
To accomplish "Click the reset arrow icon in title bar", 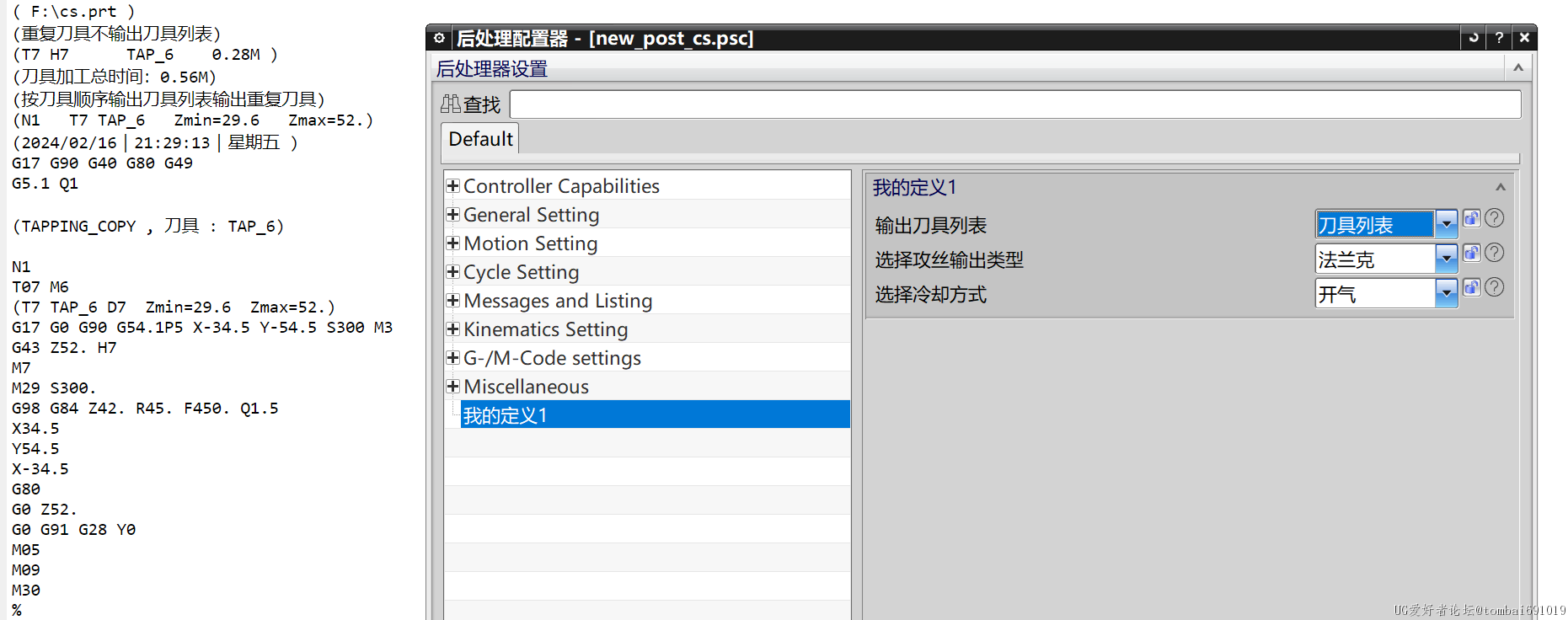I will [x=1474, y=38].
